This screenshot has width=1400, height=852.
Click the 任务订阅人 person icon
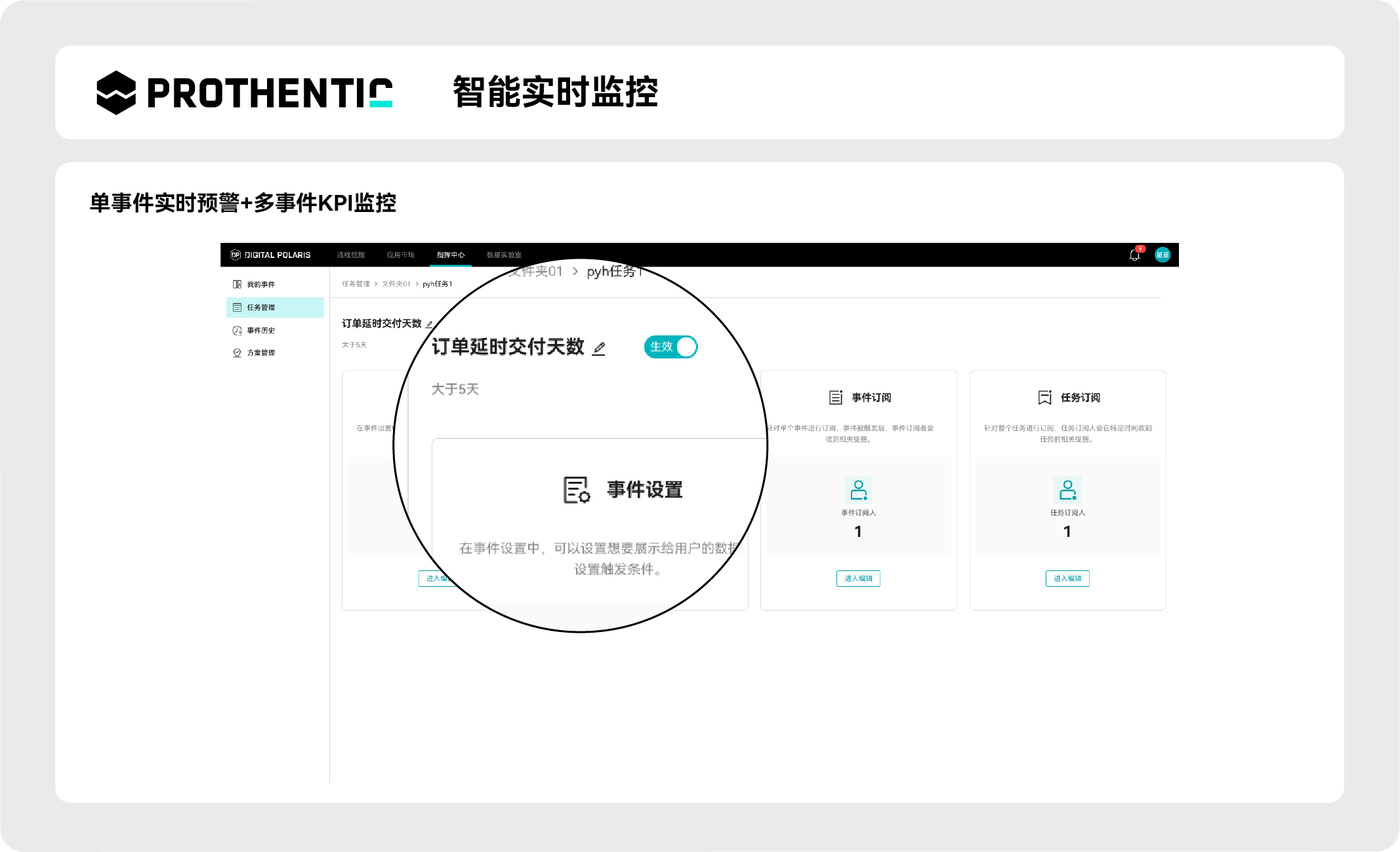(1067, 490)
